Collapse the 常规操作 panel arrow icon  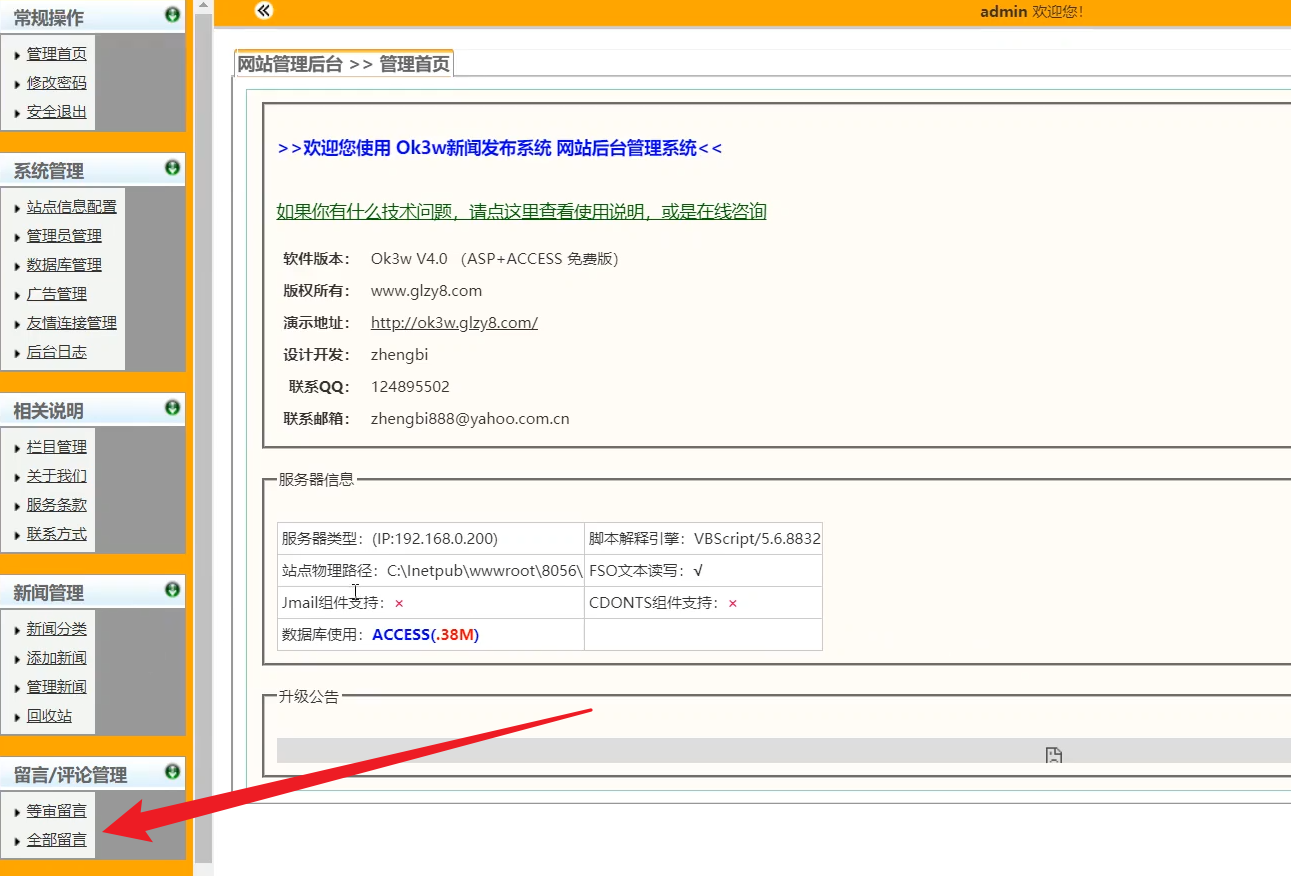172,15
